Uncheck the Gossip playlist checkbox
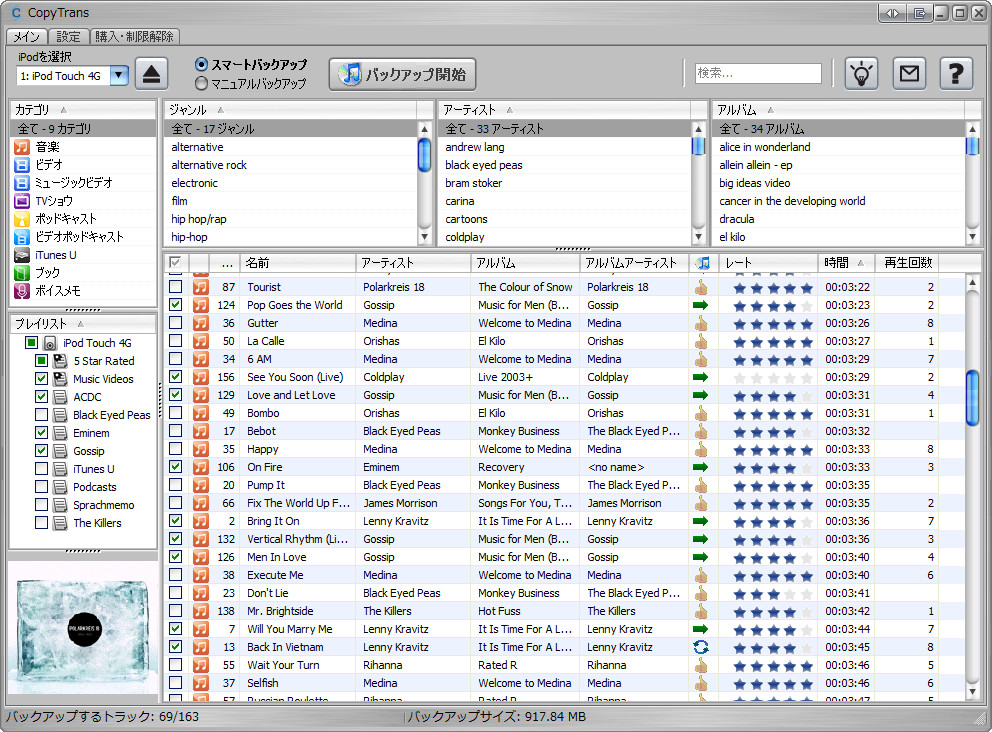 click(41, 451)
